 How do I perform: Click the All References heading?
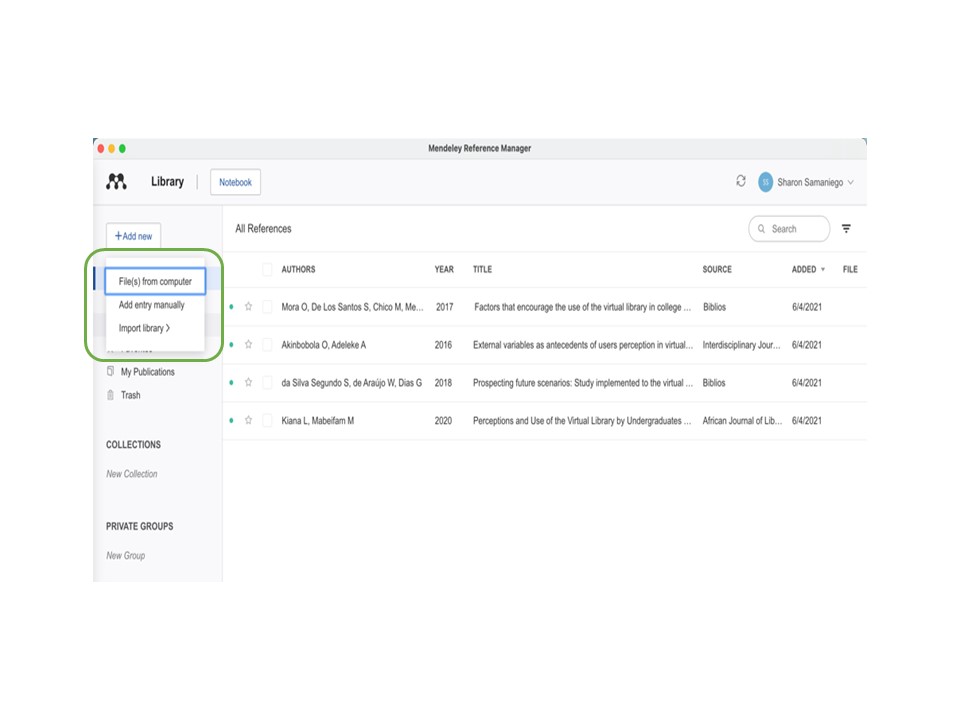(x=263, y=228)
